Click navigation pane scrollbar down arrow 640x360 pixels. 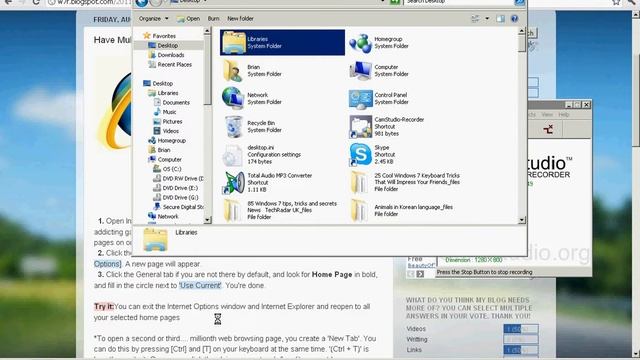pyautogui.click(x=207, y=220)
